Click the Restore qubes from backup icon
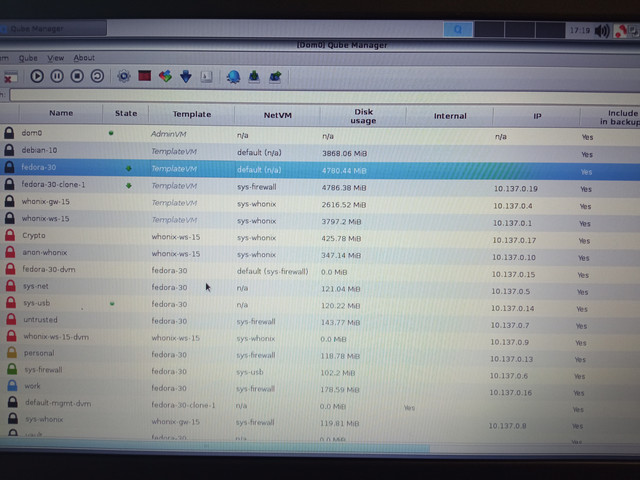This screenshot has width=640, height=480. click(x=276, y=77)
